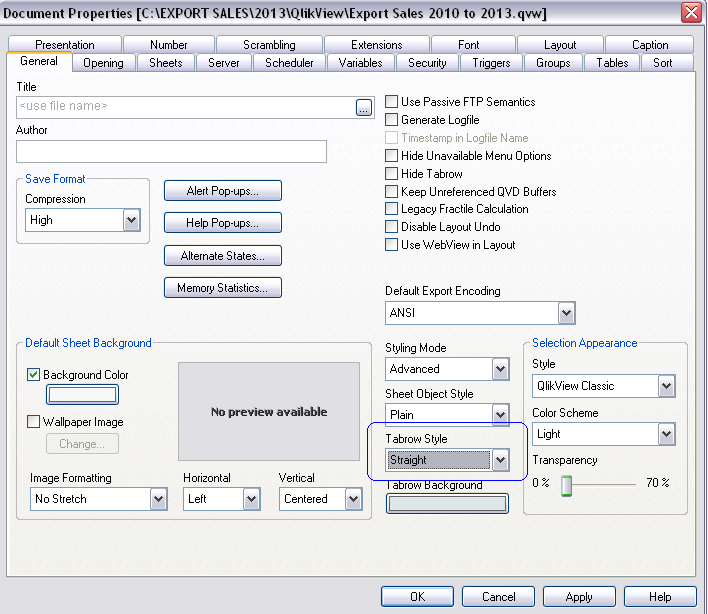
Task: Open Help Pop-ups settings
Action: point(223,223)
